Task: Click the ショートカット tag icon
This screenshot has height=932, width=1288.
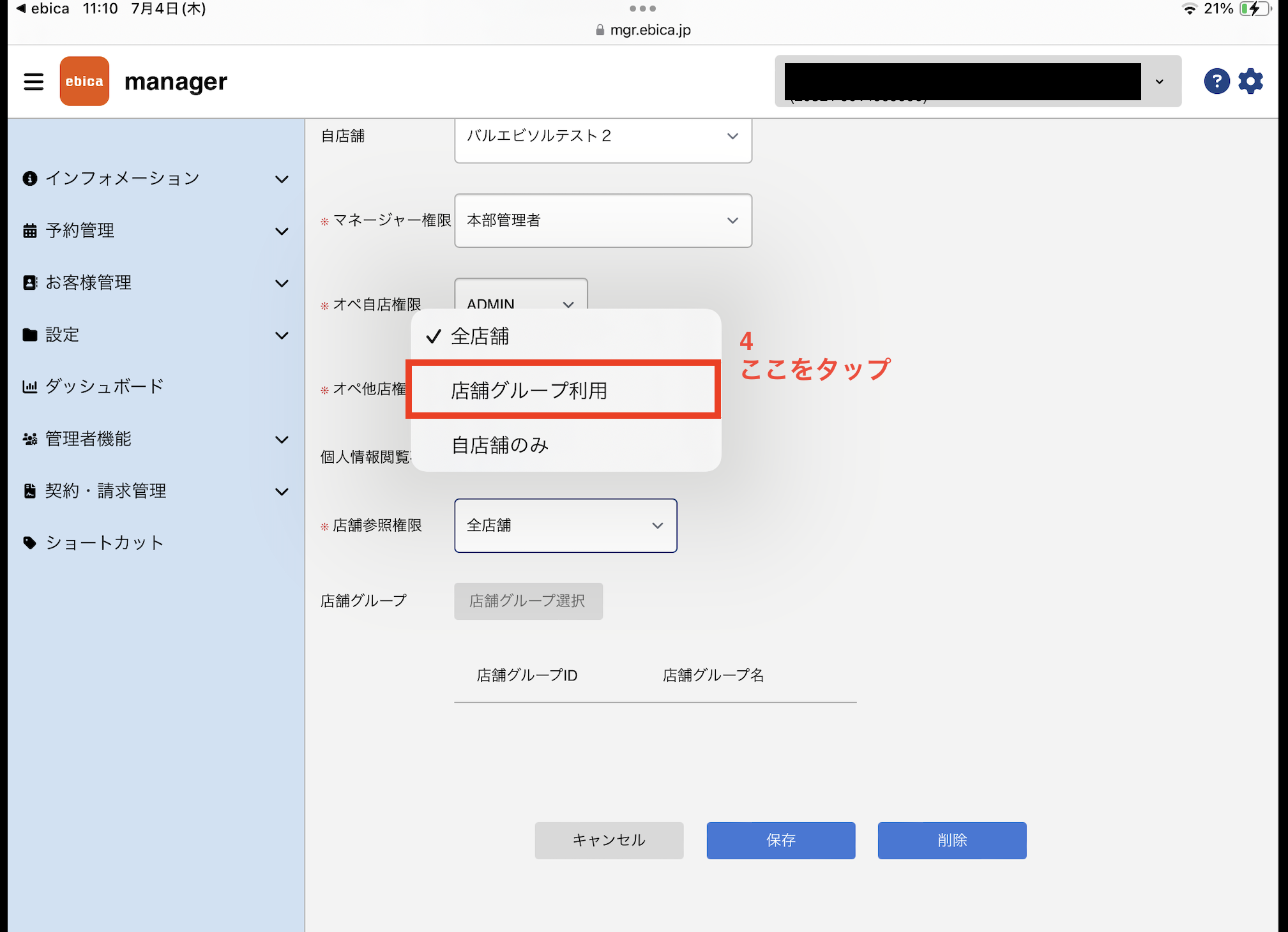Action: 29,543
